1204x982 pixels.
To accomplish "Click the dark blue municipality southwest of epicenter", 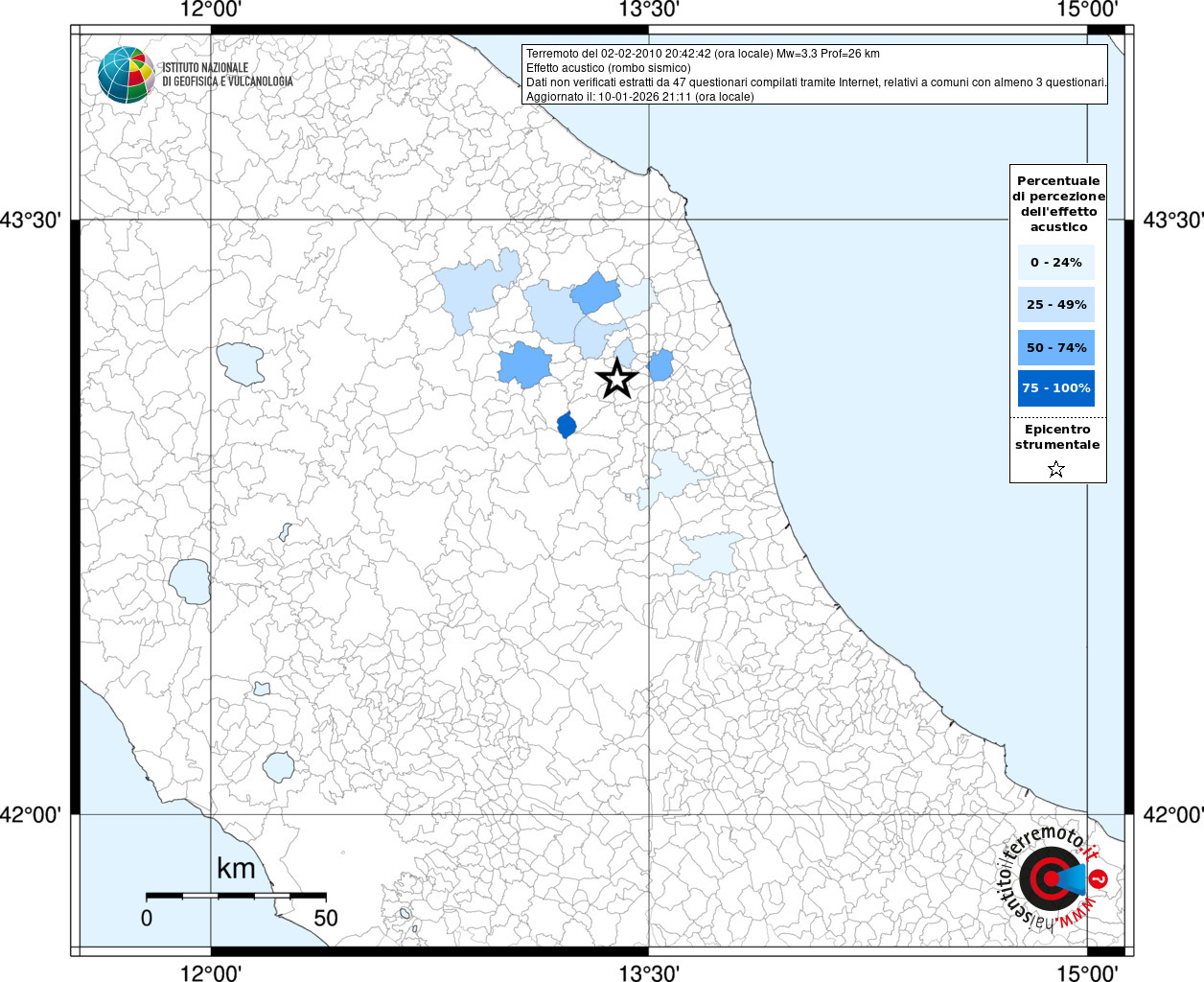I will point(567,424).
